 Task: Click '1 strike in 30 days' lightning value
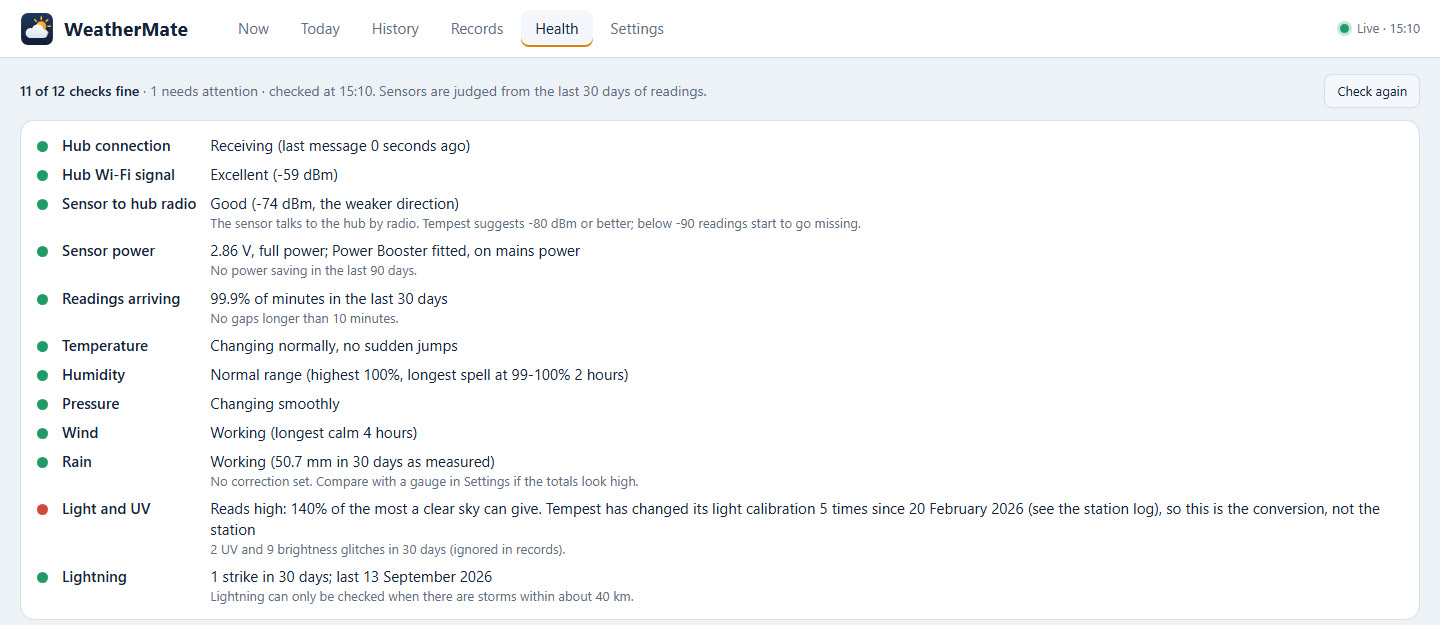(x=351, y=577)
